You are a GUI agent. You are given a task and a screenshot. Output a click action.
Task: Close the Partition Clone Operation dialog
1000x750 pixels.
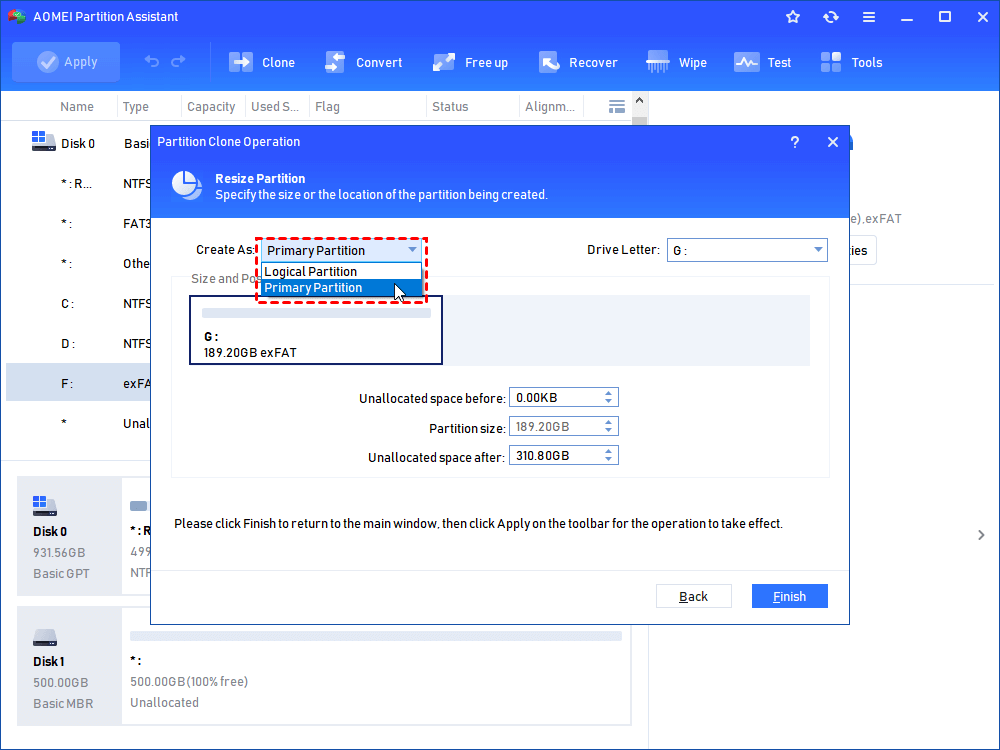point(833,142)
